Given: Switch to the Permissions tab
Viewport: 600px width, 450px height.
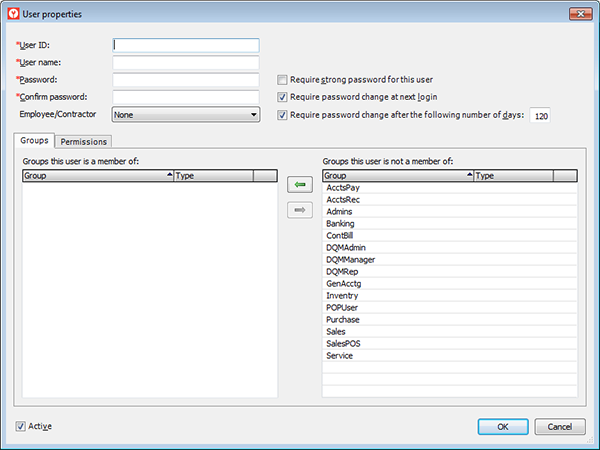Looking at the screenshot, I should 84,142.
